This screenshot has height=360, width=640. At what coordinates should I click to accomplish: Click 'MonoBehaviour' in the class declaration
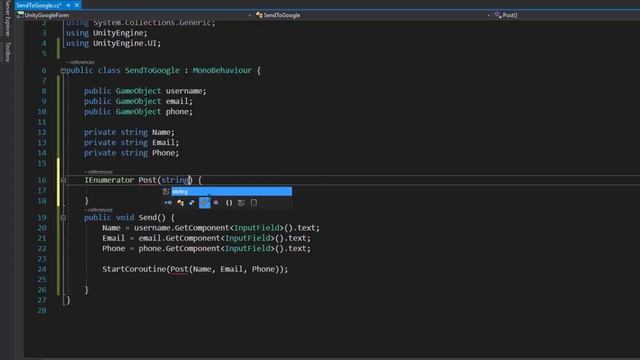(222, 70)
